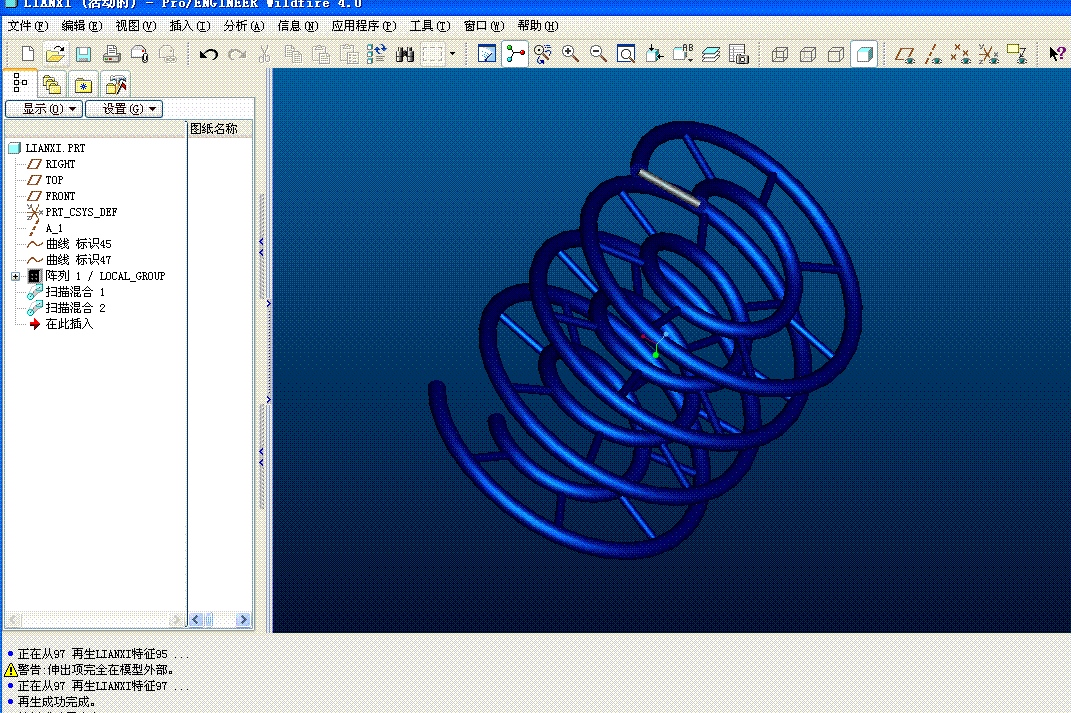Open the layers icon in toolbar
This screenshot has width=1071, height=713.
(x=710, y=54)
